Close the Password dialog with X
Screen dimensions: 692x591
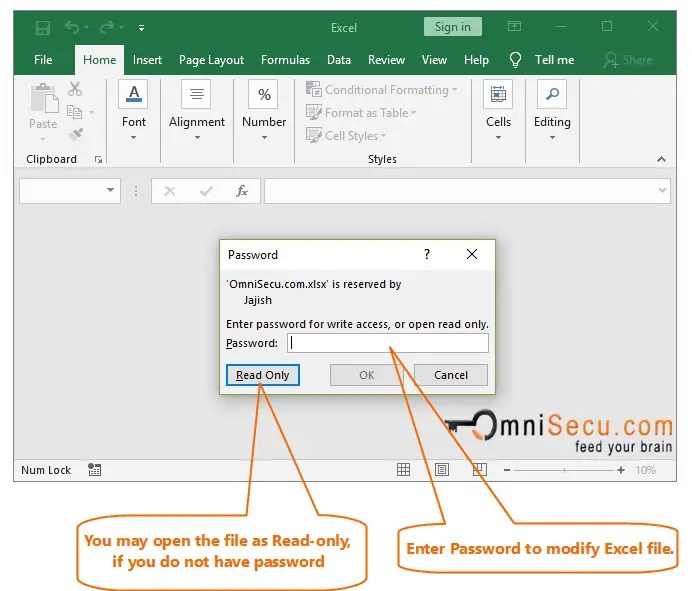472,254
